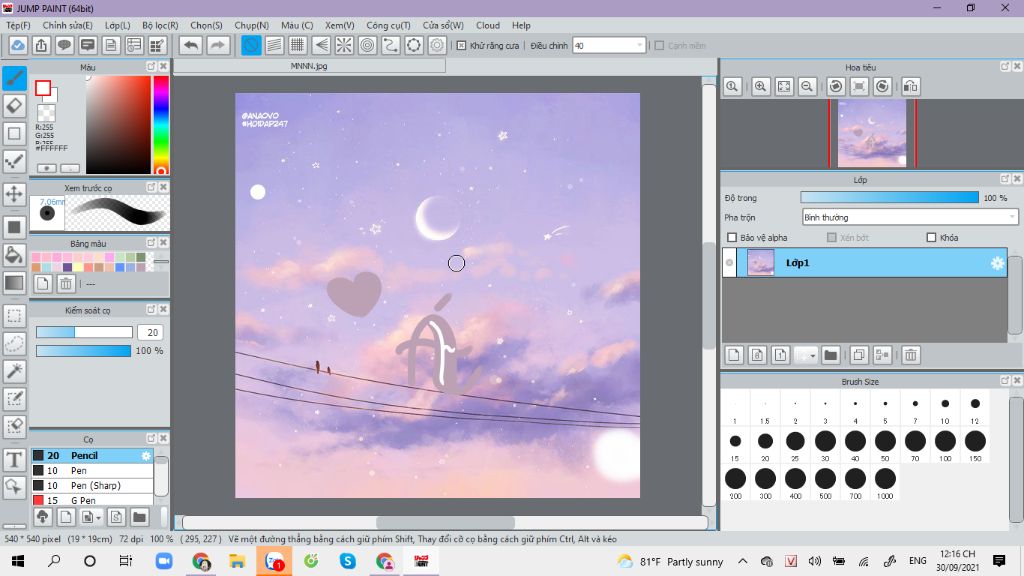Select the Eraser tool
Viewport: 1024px width, 576px height.
coord(14,105)
